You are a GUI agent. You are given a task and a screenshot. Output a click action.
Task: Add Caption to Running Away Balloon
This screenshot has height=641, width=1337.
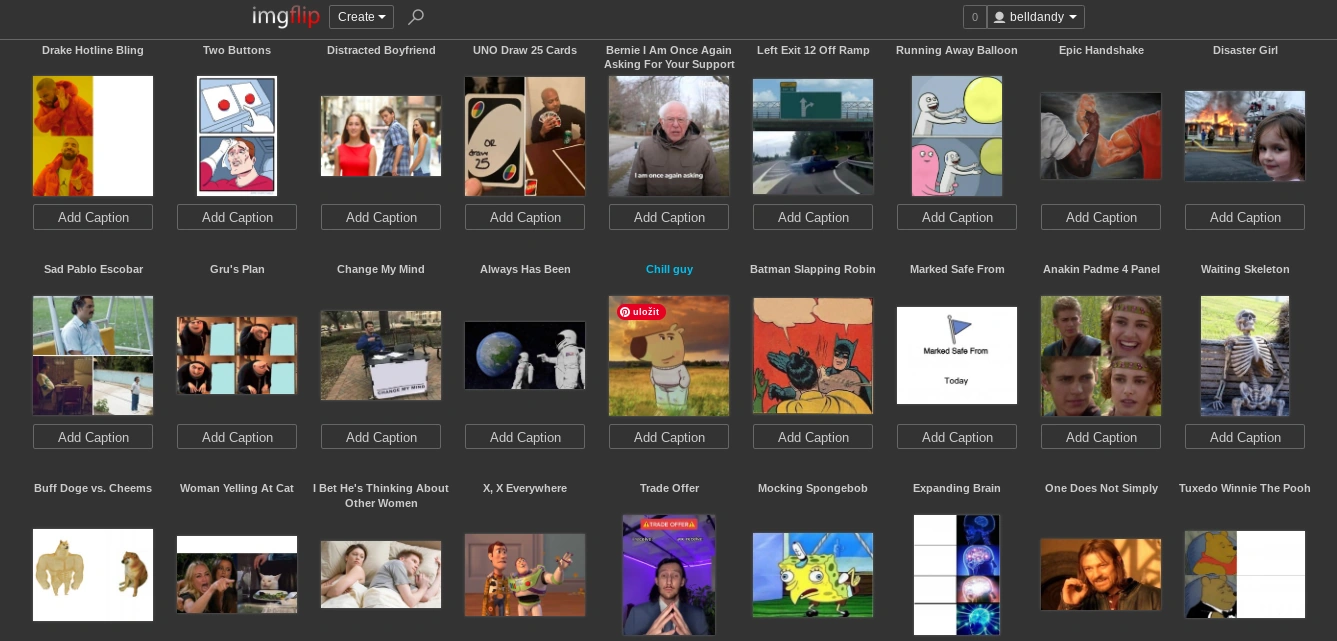(957, 217)
